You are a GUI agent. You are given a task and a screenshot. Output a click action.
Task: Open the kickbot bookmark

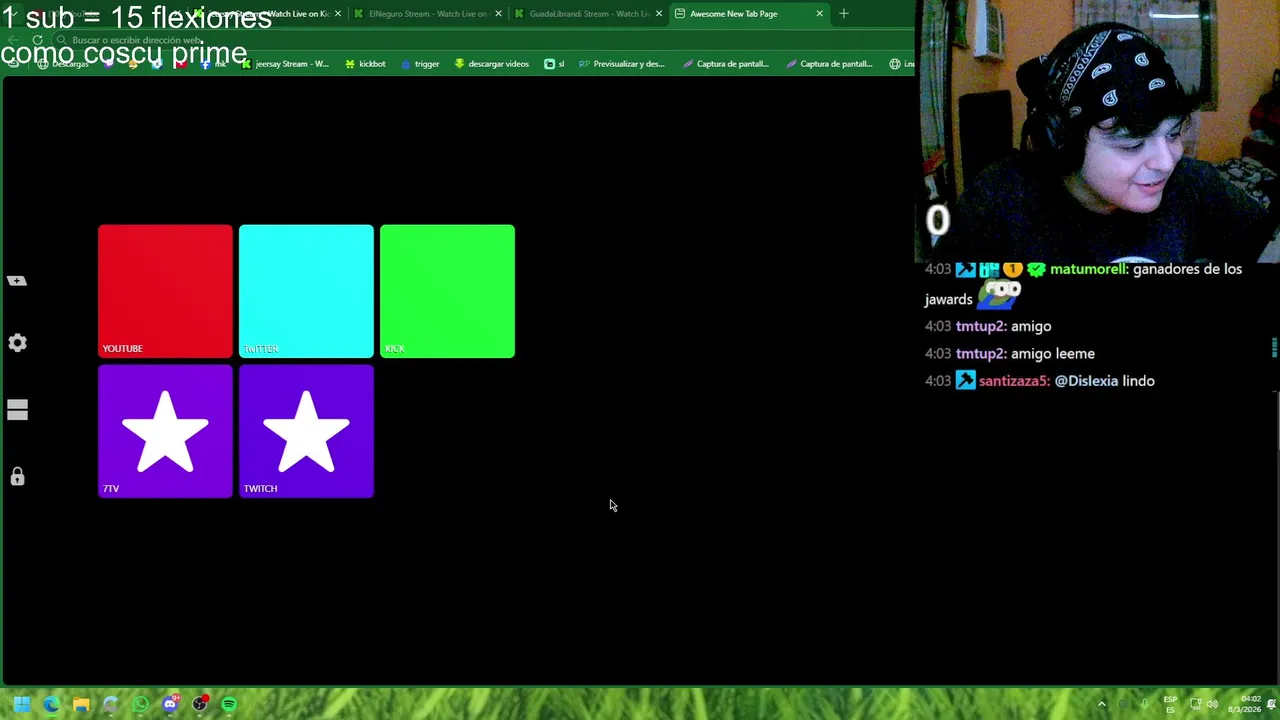point(365,64)
